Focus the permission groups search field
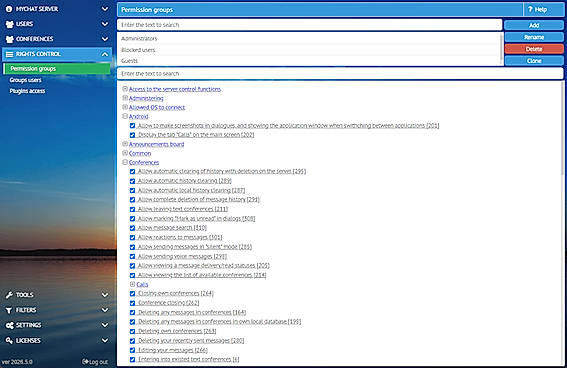This screenshot has width=567, height=368. pyautogui.click(x=310, y=25)
